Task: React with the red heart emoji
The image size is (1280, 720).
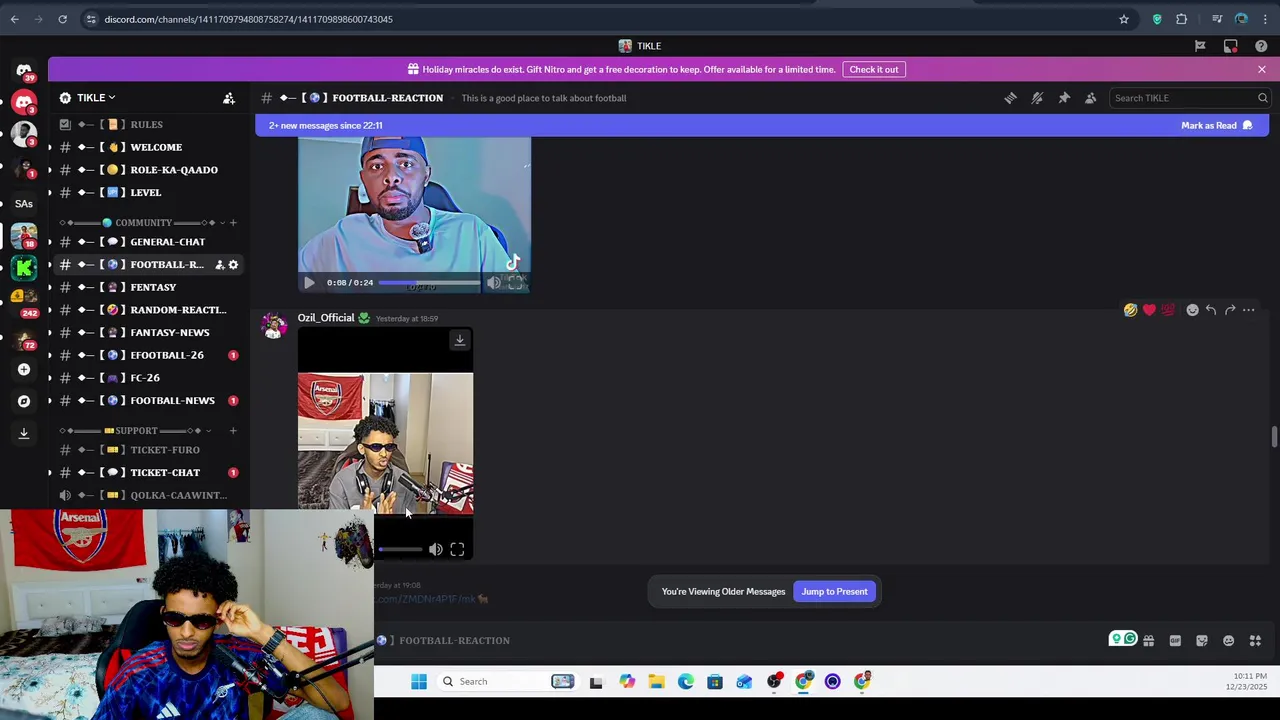Action: (1149, 310)
